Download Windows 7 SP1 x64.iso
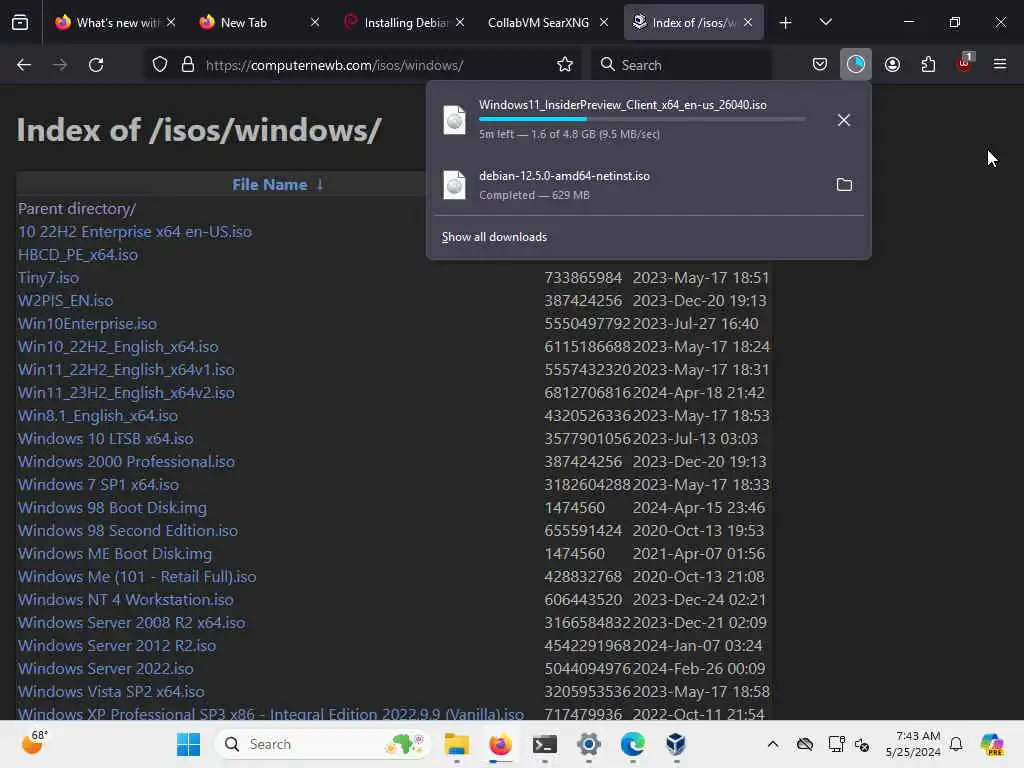This screenshot has width=1024, height=768. [98, 485]
